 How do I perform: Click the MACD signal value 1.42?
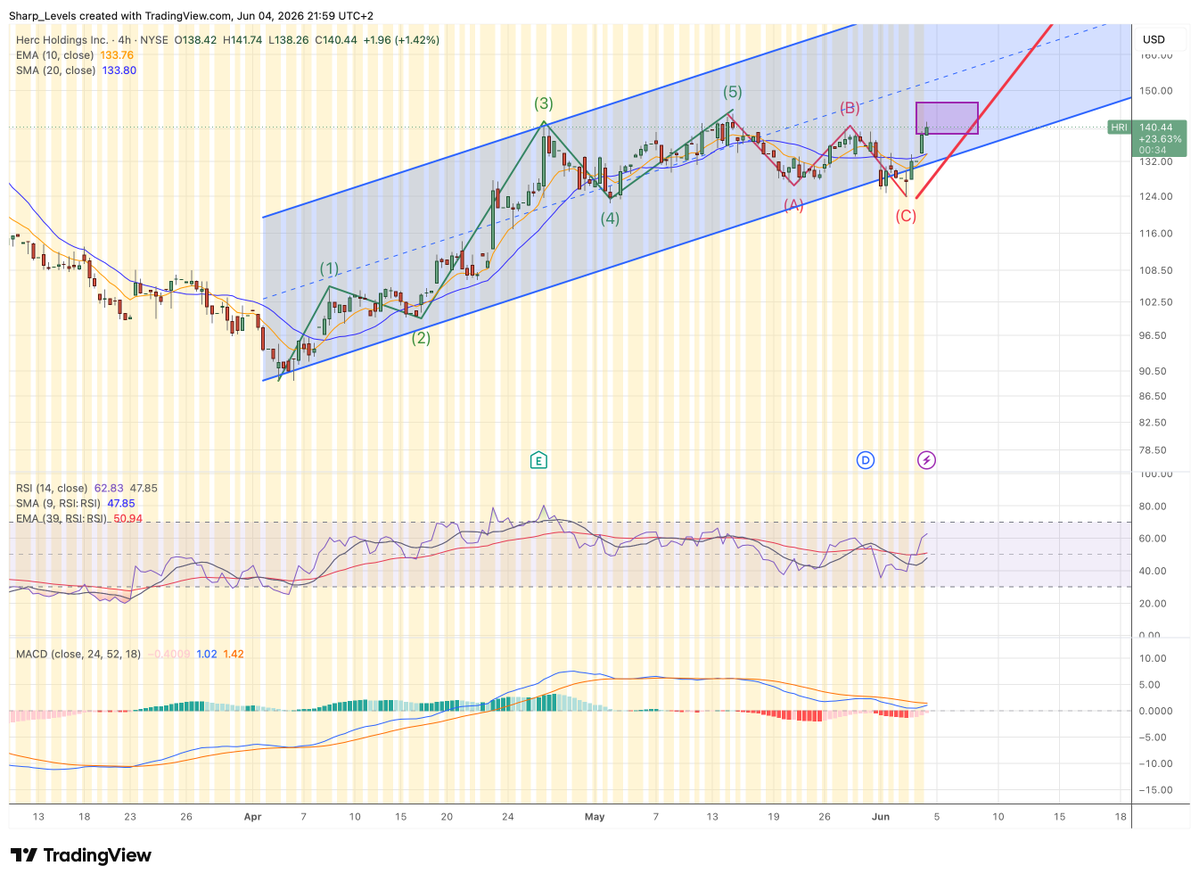coord(233,654)
